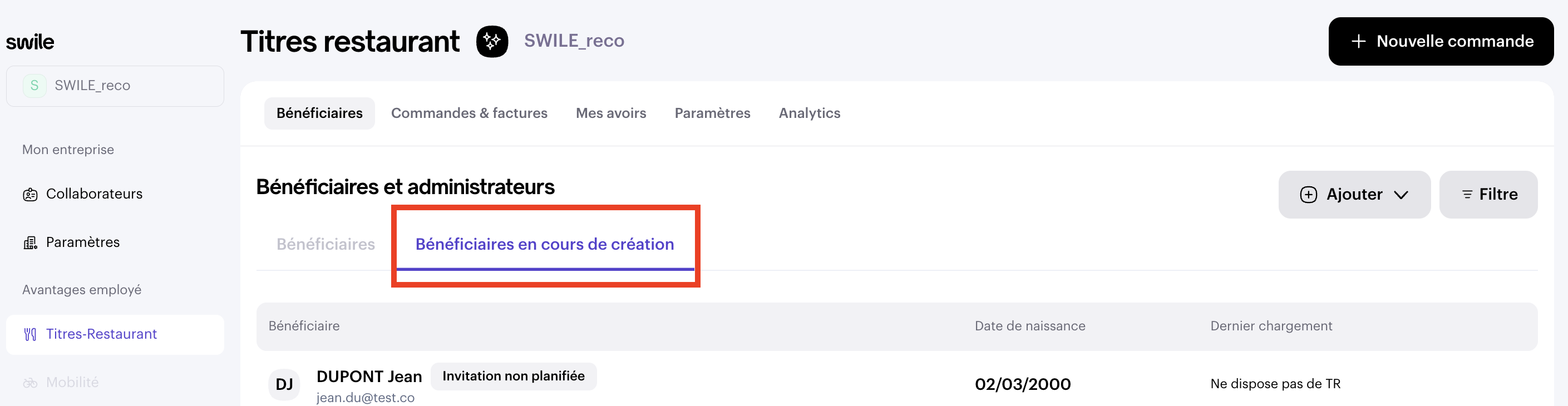Screen dimensions: 1568x406
Task: Start a Nouvelle commande
Action: (1440, 41)
